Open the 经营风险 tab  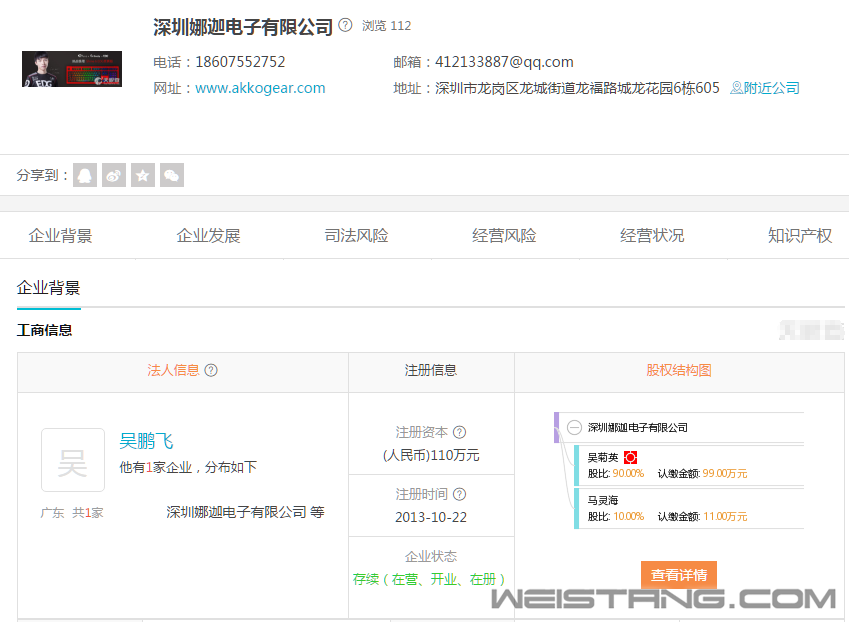pos(504,235)
